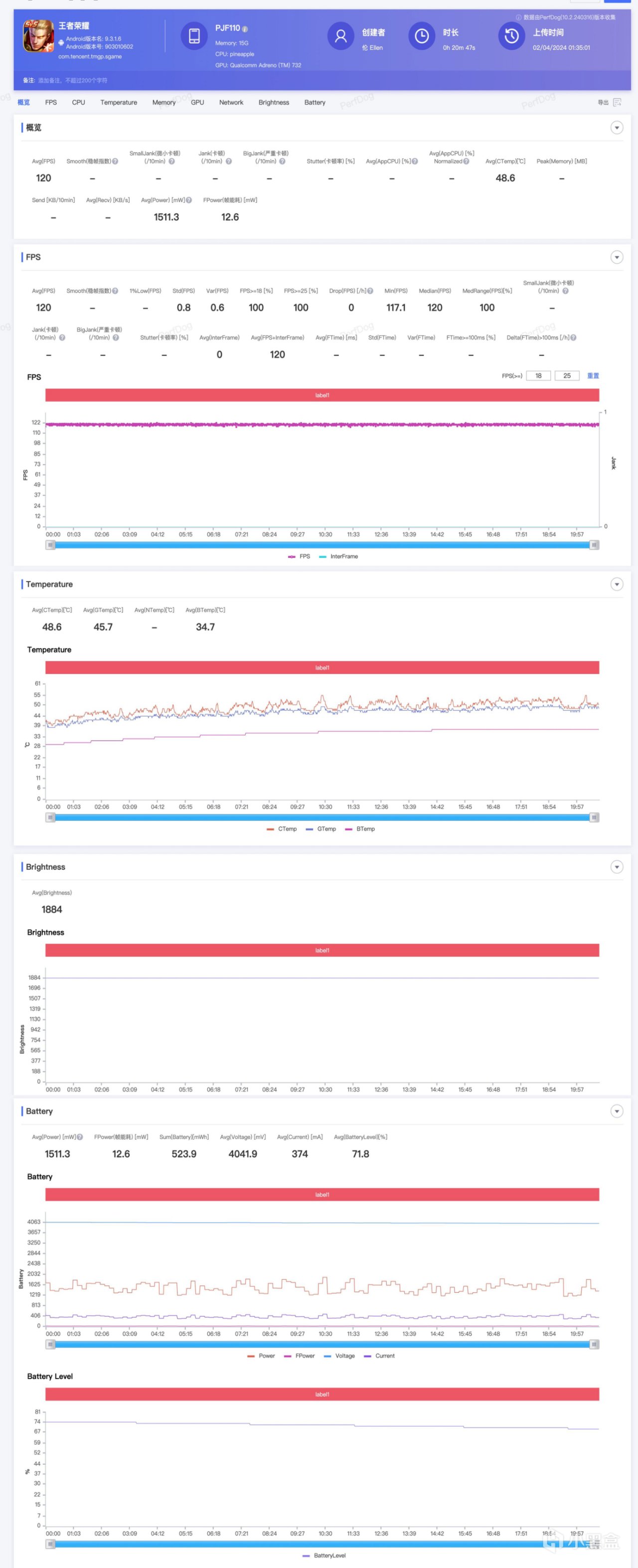Open the Network tab
Screen dimensions: 638x1568
click(x=231, y=102)
